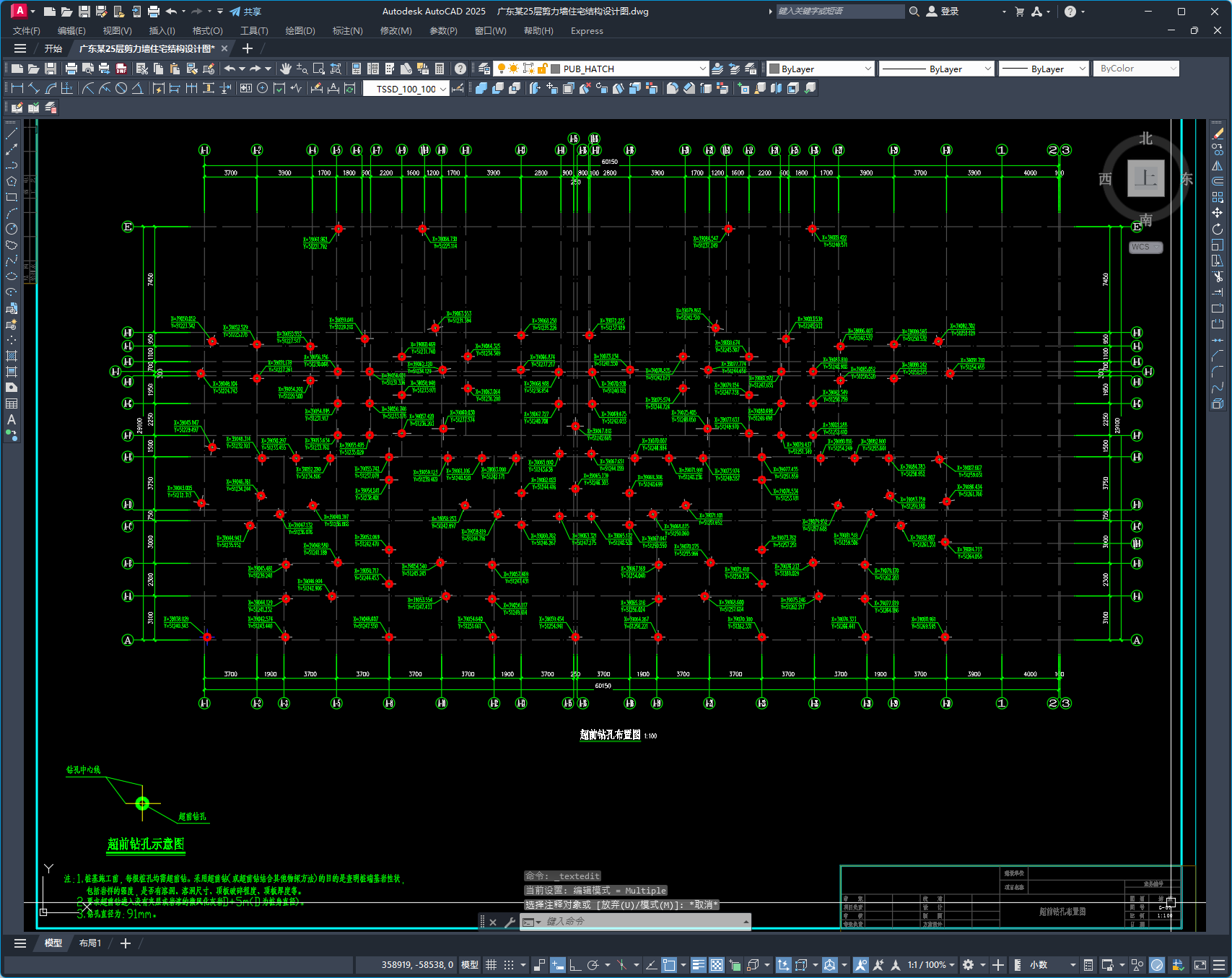Toggle Annotation Visibility on status bar
The height and width of the screenshot is (978, 1232).
[x=861, y=965]
